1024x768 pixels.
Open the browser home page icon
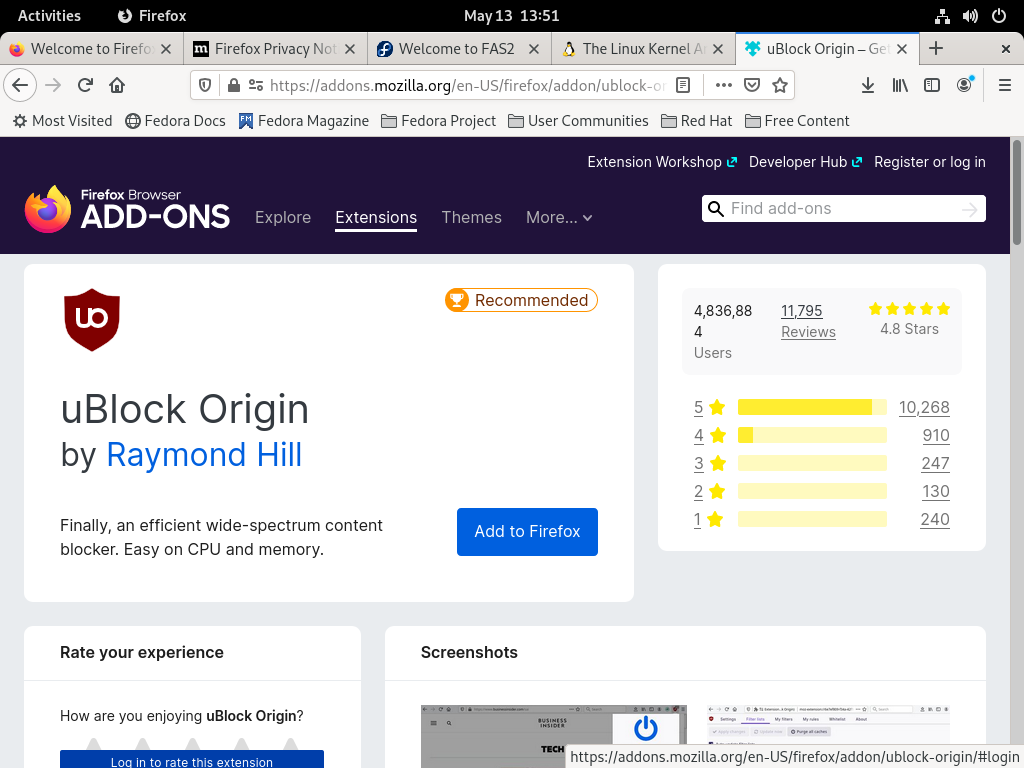pyautogui.click(x=117, y=85)
